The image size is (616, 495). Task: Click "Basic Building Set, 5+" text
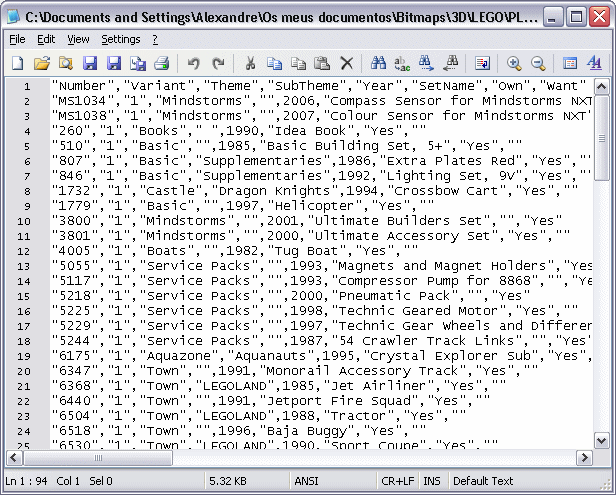[355, 146]
